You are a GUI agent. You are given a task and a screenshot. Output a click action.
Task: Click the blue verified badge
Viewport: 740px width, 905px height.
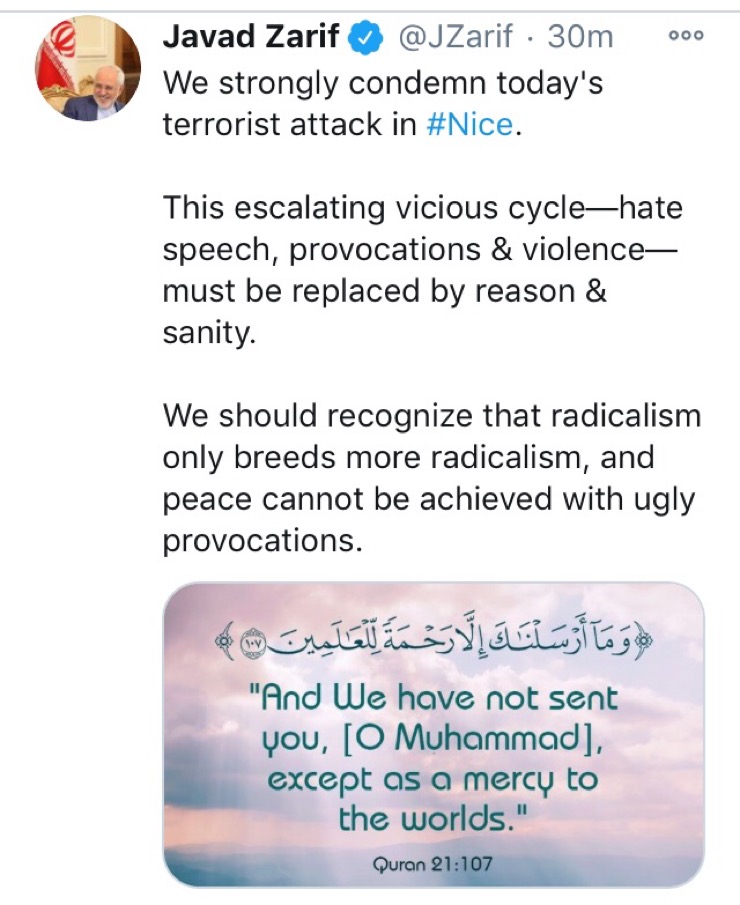coord(365,39)
